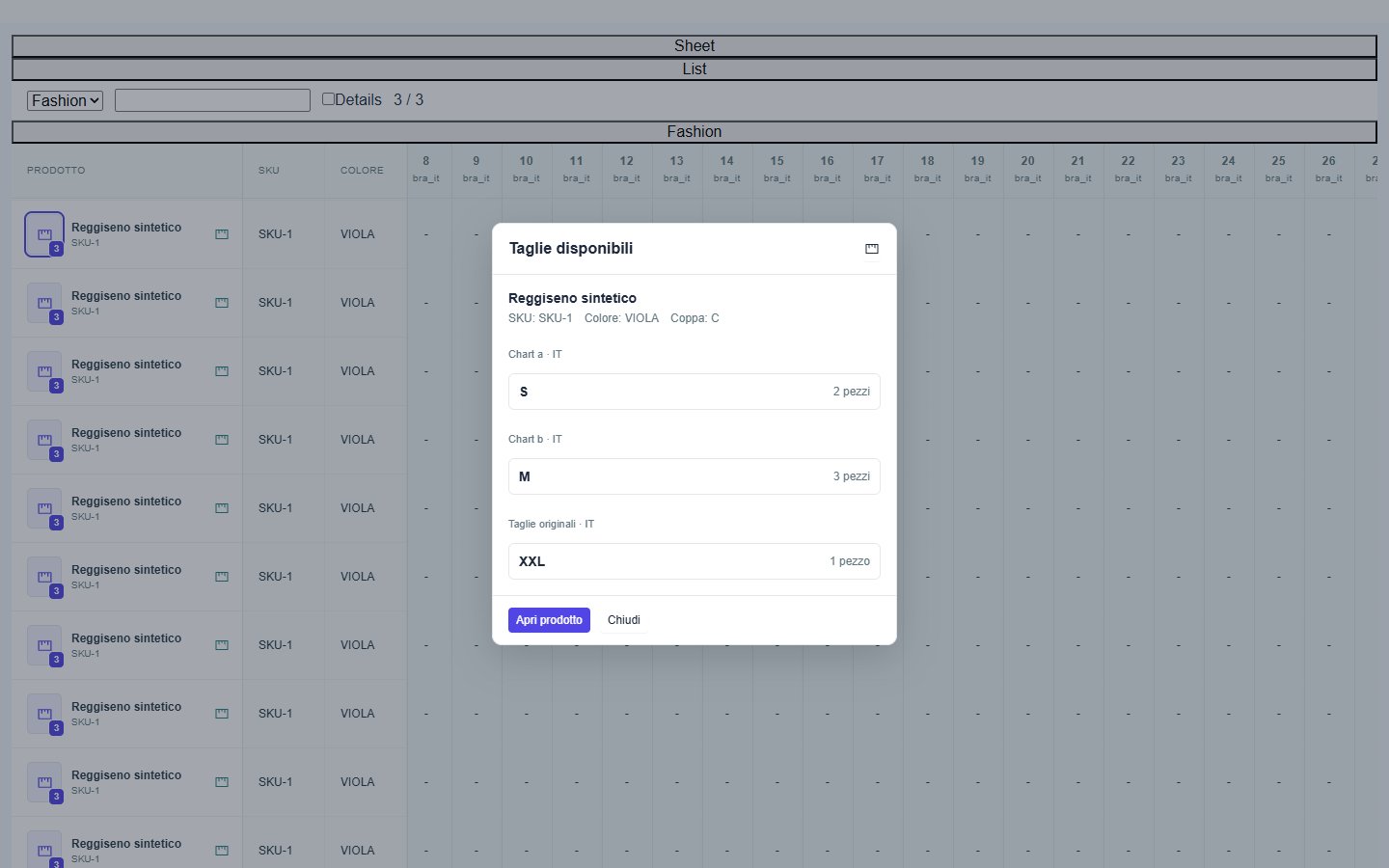Click the "3 / 3" result counter
1389x868 pixels.
tap(408, 100)
